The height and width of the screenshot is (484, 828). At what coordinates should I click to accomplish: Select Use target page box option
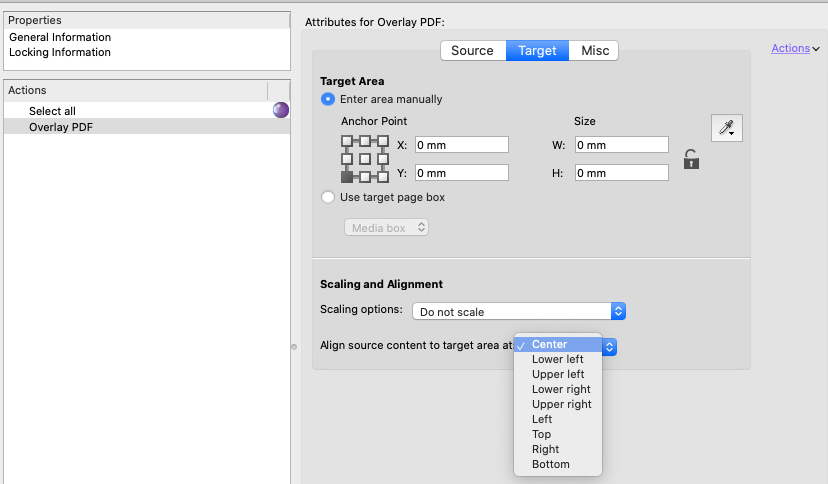pyautogui.click(x=328, y=197)
